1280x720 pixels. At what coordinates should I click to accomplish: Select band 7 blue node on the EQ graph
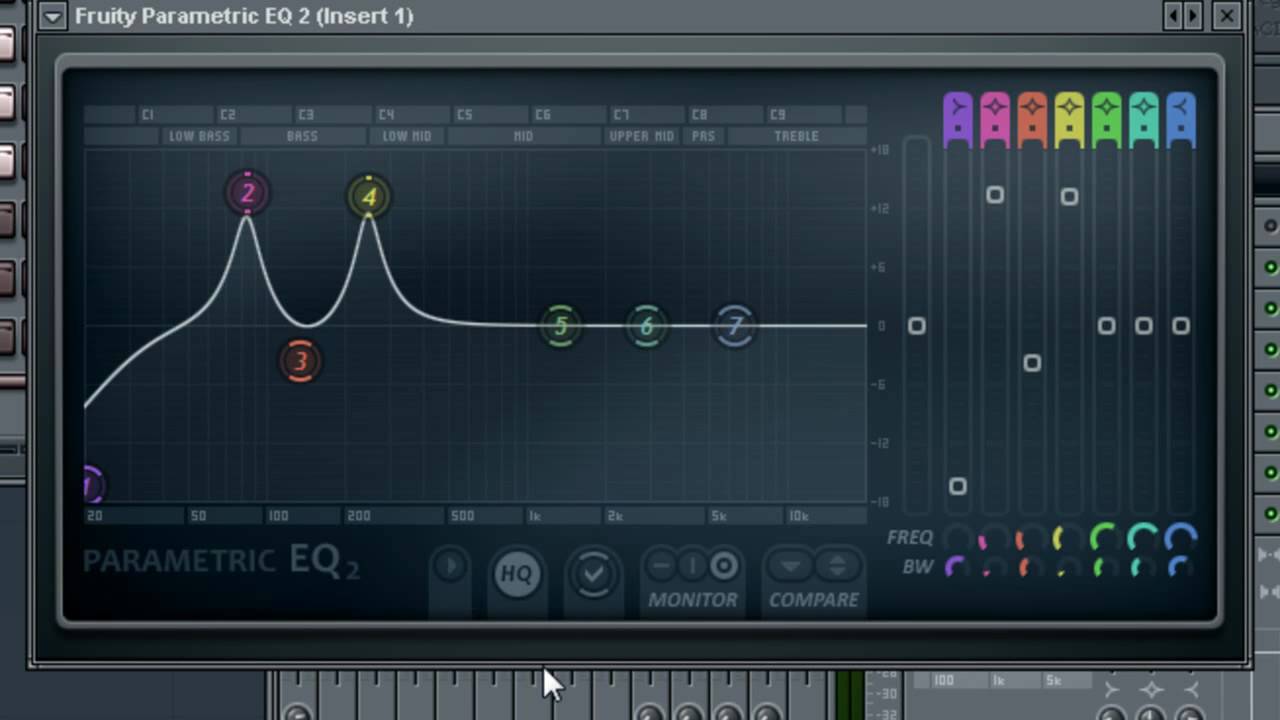(x=735, y=326)
